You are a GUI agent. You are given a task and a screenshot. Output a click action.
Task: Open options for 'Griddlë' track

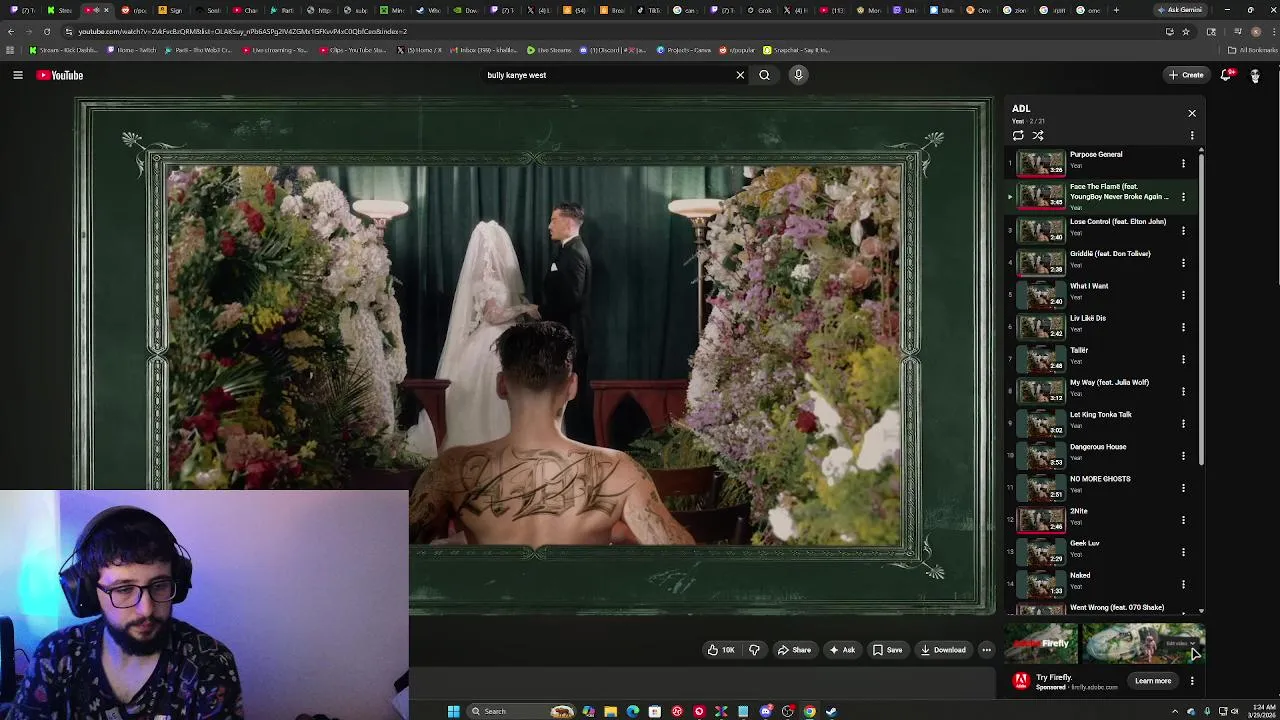(1183, 262)
